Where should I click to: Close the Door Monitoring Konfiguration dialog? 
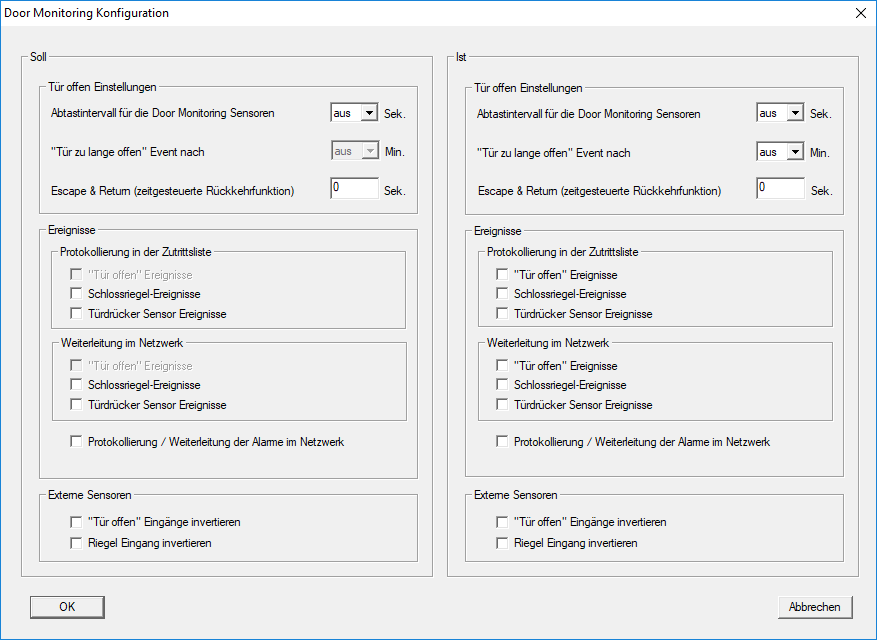tap(860, 13)
